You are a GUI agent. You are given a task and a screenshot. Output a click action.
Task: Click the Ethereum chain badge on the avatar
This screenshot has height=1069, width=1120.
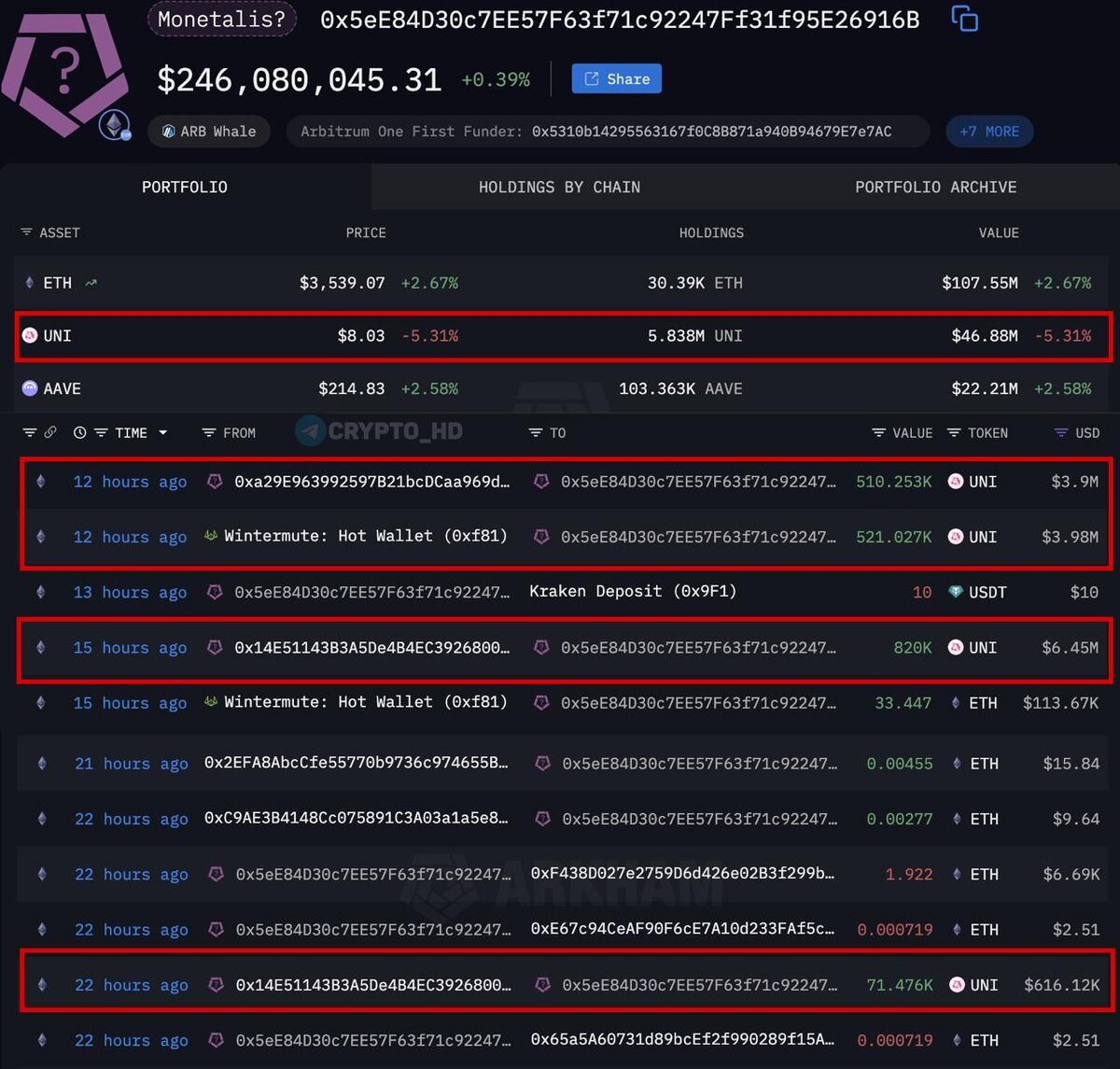(x=116, y=126)
